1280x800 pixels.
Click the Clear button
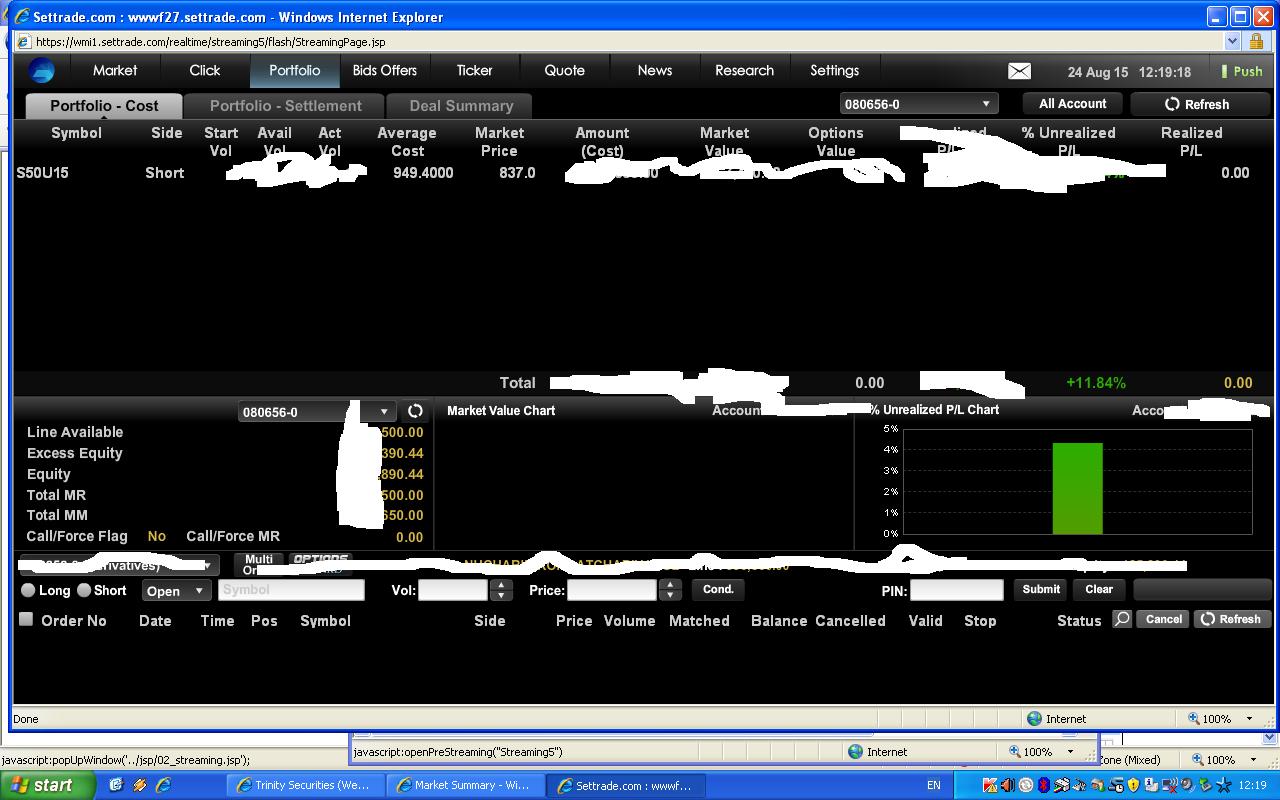tap(1099, 589)
